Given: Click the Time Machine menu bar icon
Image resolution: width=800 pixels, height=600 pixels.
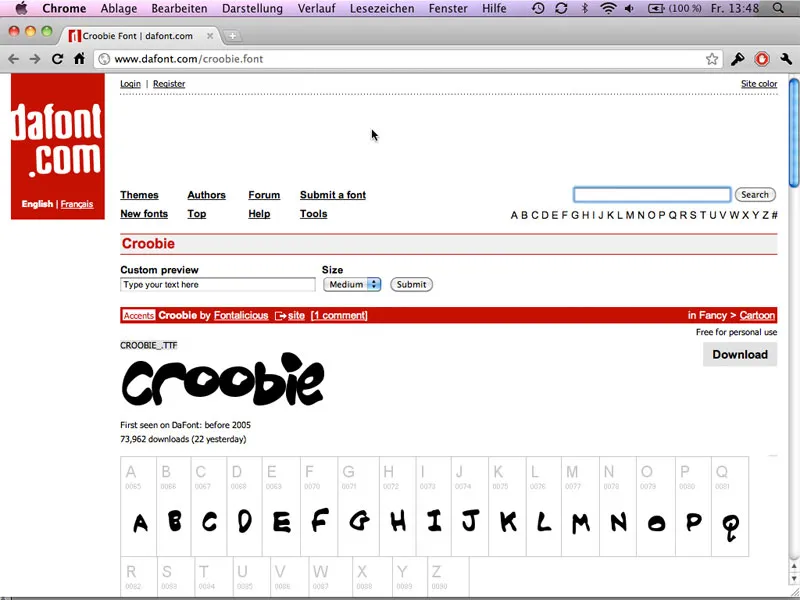Looking at the screenshot, I should pos(538,8).
